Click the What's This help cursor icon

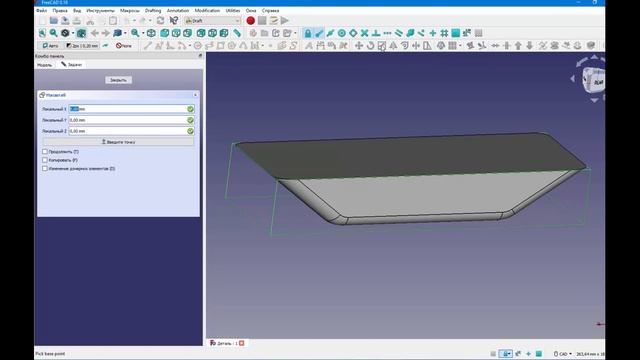(174, 20)
